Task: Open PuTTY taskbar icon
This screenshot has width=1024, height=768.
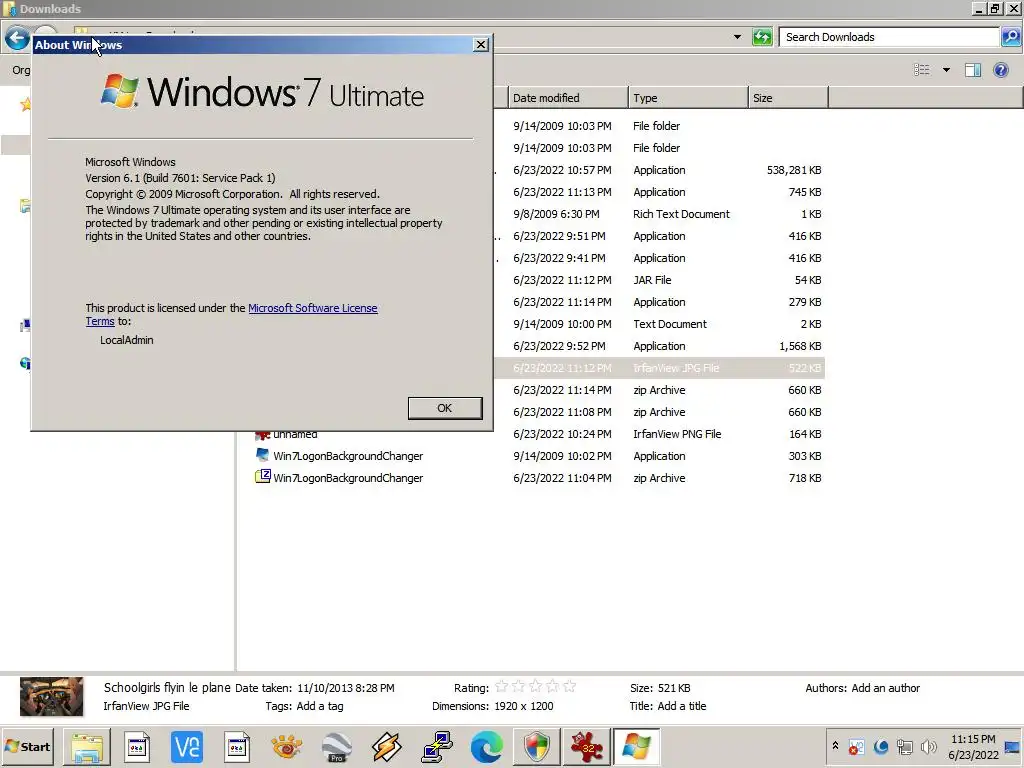Action: point(436,746)
